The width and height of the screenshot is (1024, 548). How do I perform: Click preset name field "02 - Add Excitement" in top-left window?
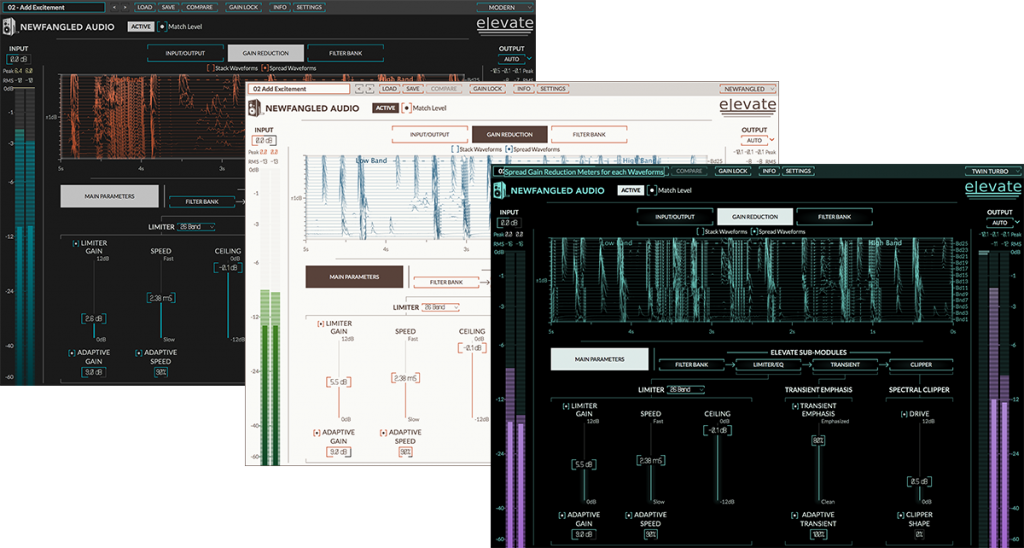coord(52,7)
